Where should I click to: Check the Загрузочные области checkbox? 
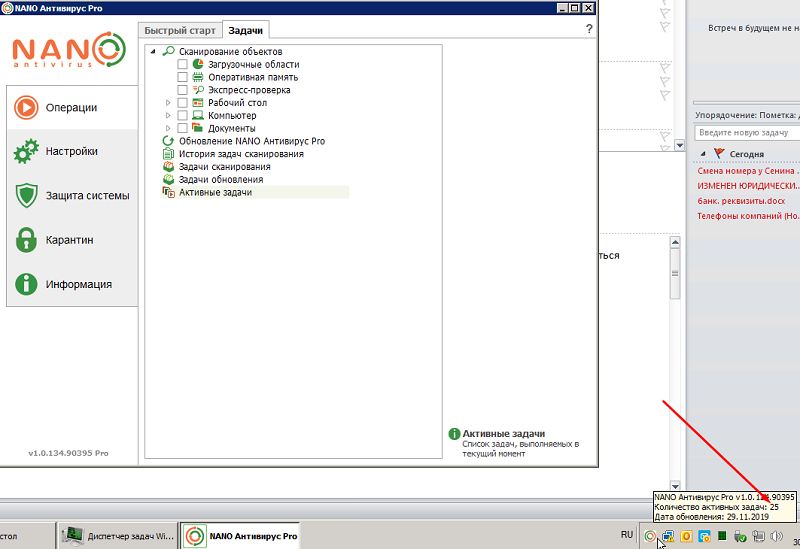click(x=182, y=64)
